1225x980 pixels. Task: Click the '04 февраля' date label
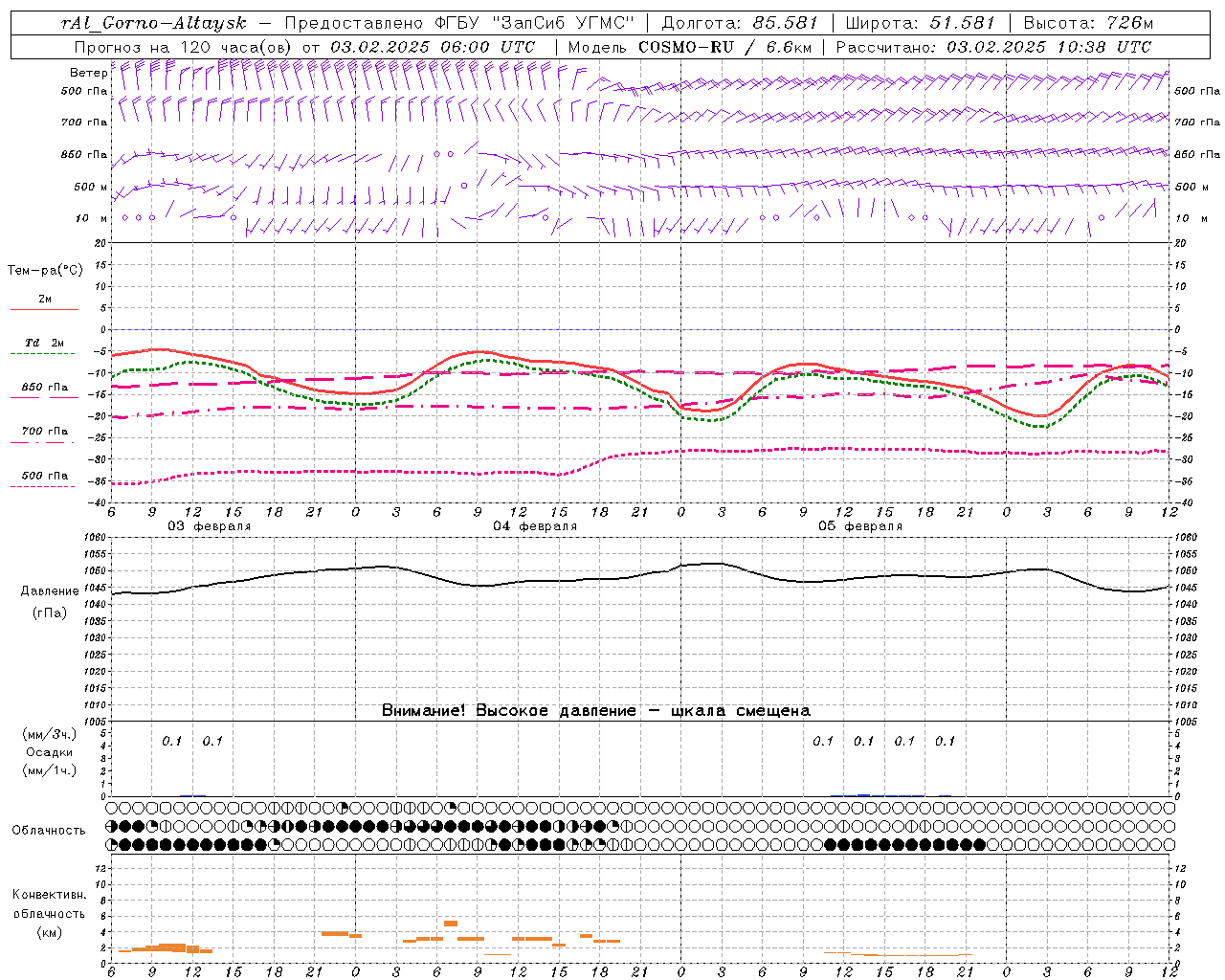pyautogui.click(x=535, y=526)
